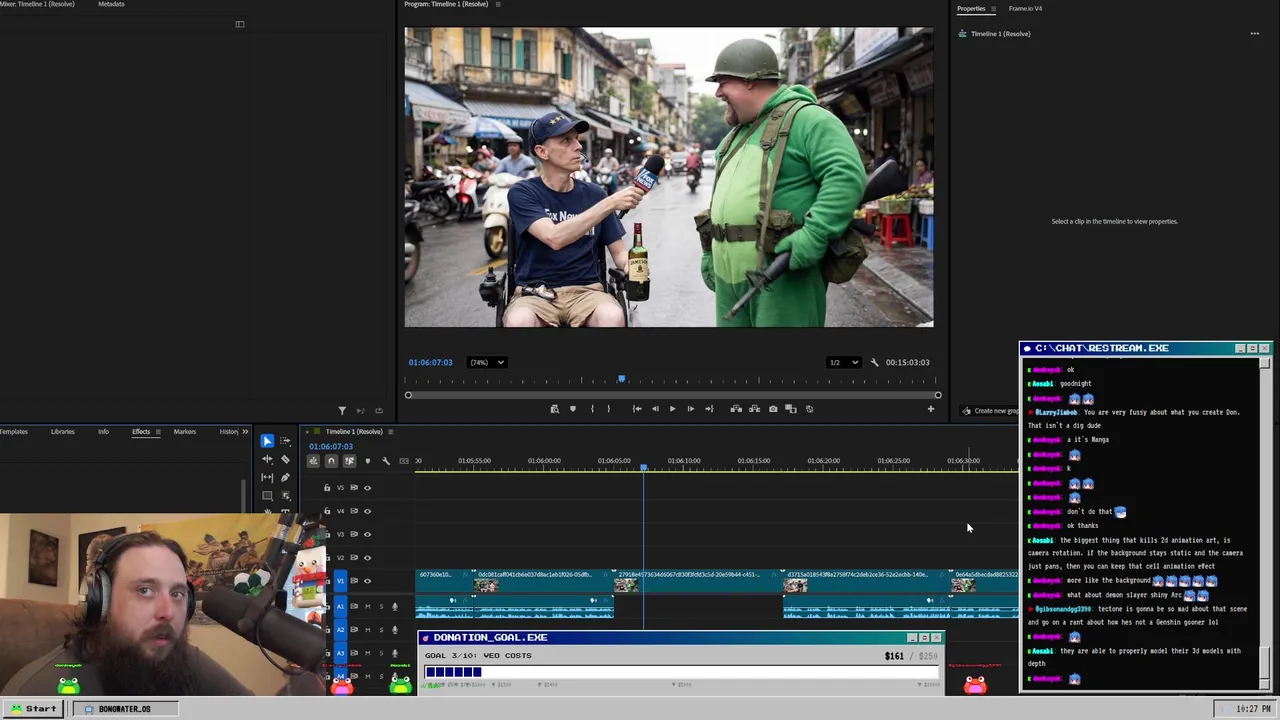Add a marker from timeline header

point(367,461)
